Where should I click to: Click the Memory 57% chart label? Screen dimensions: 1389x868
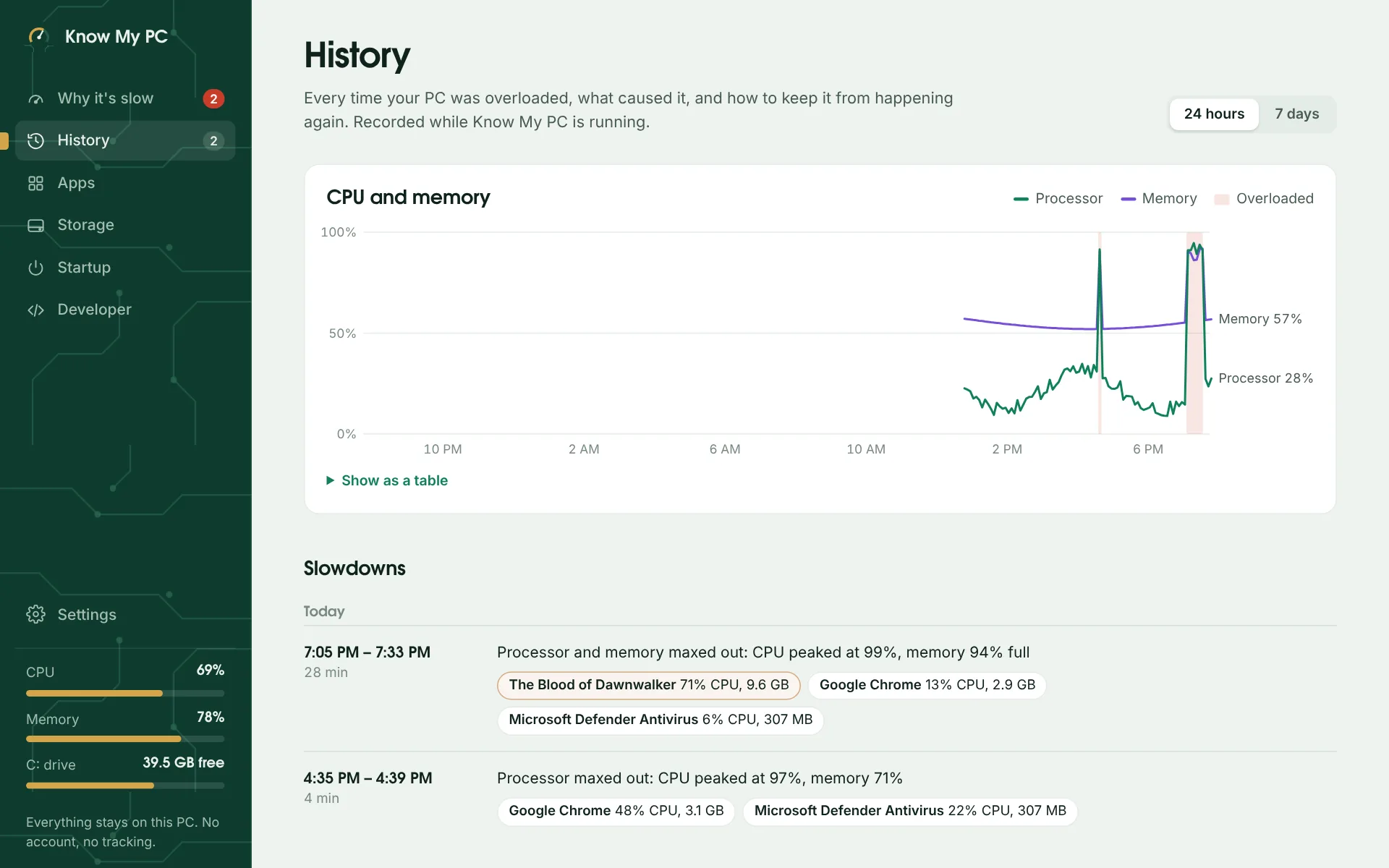[1260, 319]
